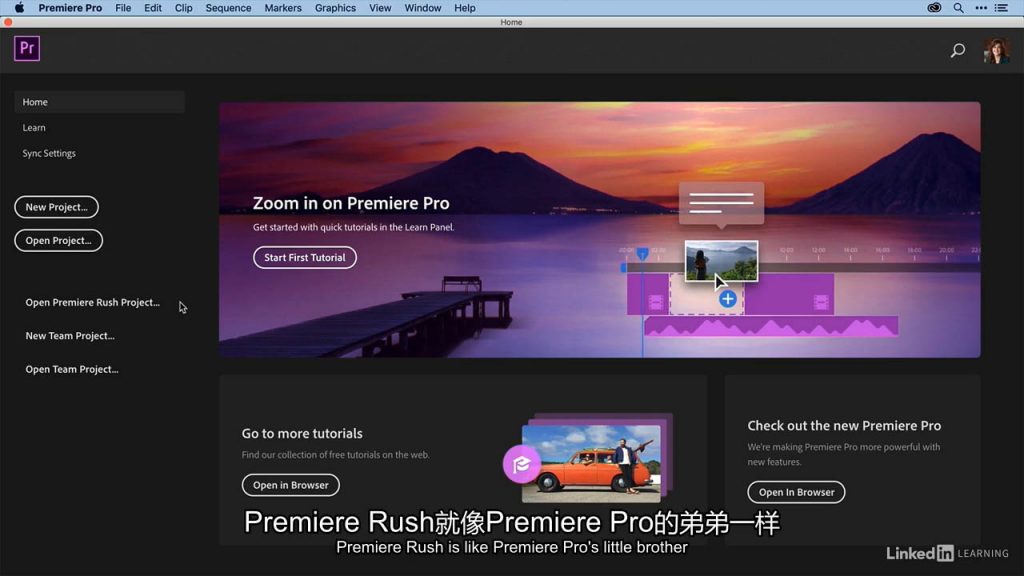
Task: Choose New Team Project
Action: [x=70, y=336]
